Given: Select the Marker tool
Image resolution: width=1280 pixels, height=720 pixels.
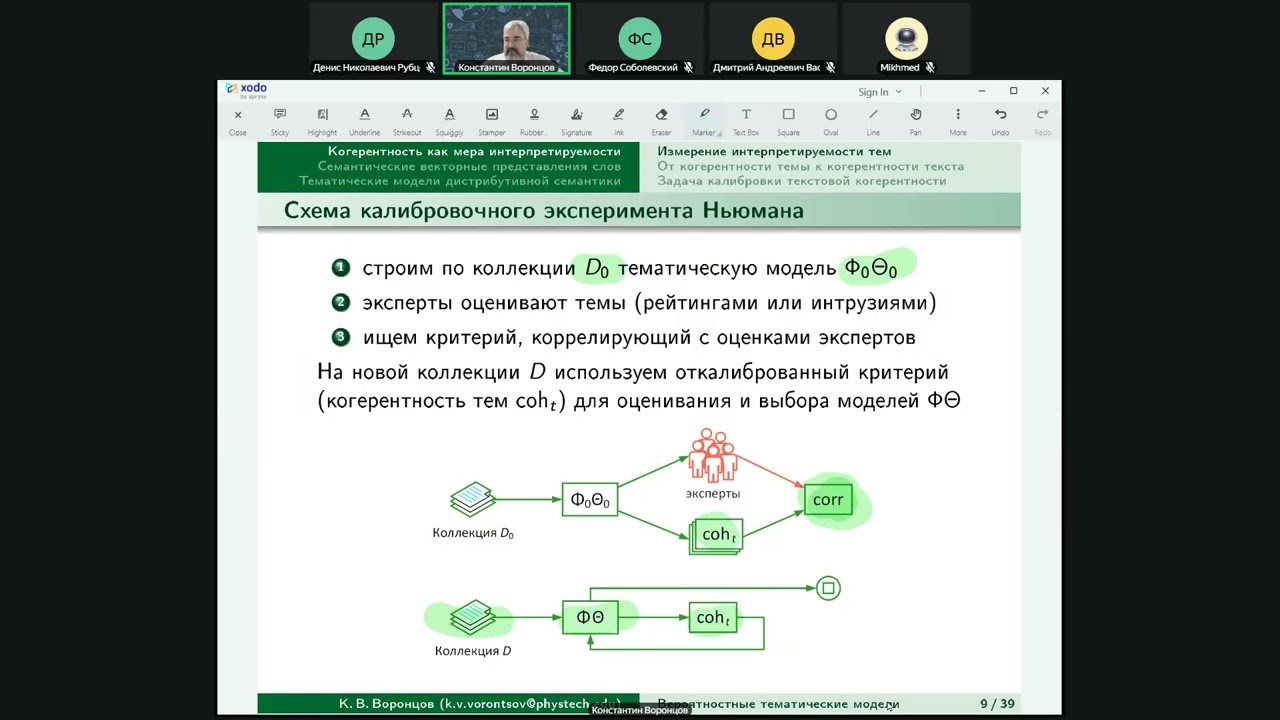Looking at the screenshot, I should (x=704, y=121).
